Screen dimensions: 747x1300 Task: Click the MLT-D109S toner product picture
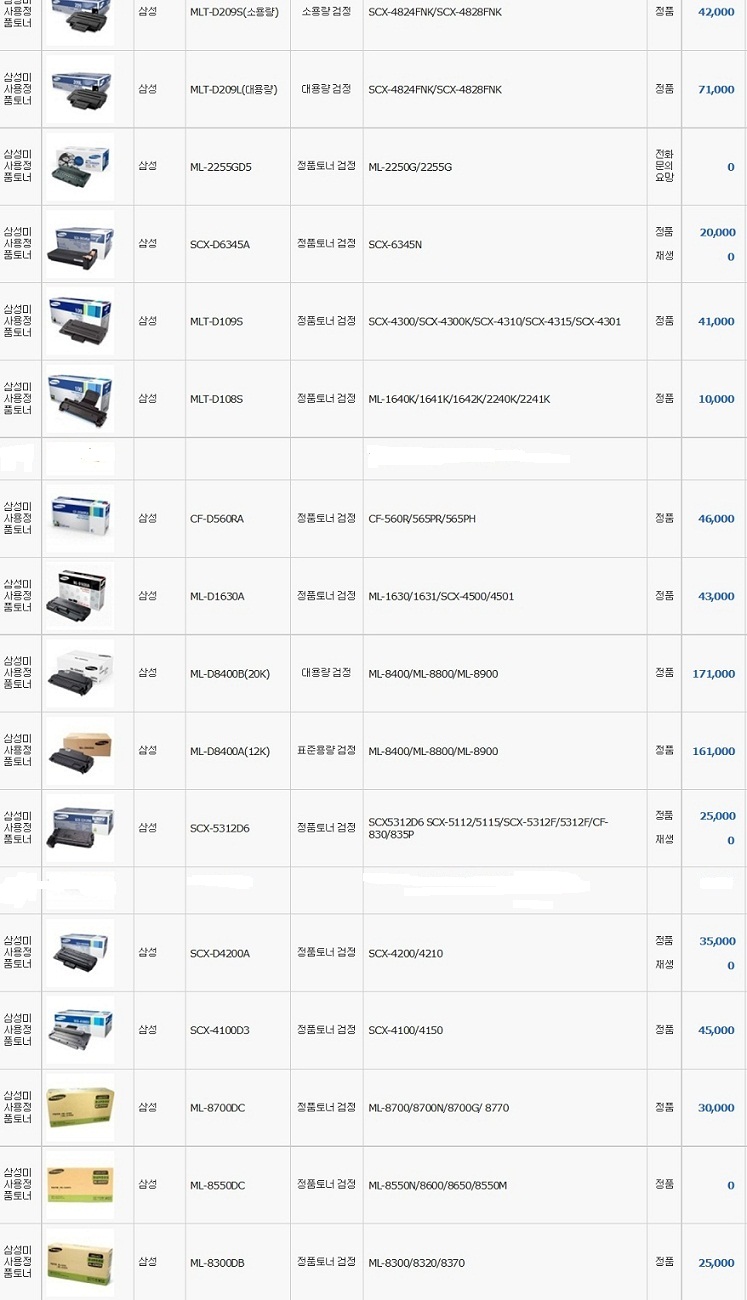[79, 321]
